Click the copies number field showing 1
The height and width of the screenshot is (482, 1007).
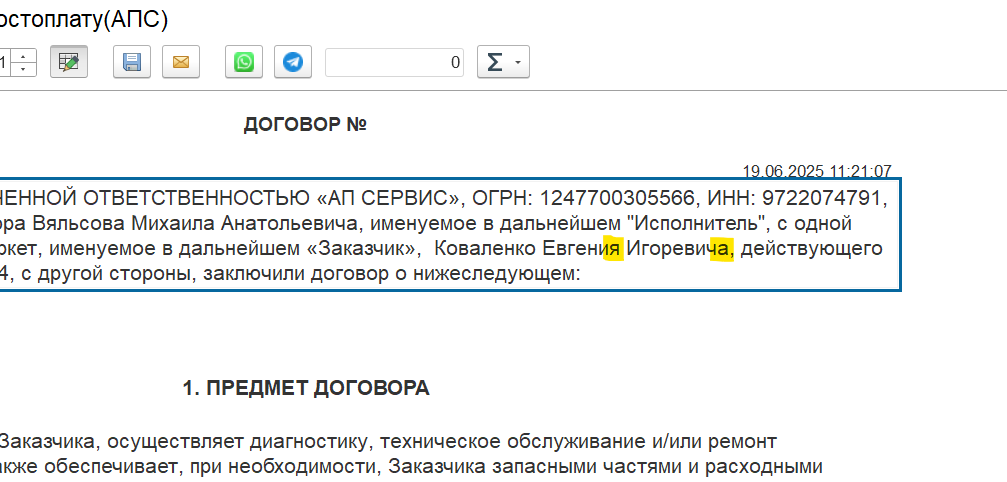click(x=5, y=62)
